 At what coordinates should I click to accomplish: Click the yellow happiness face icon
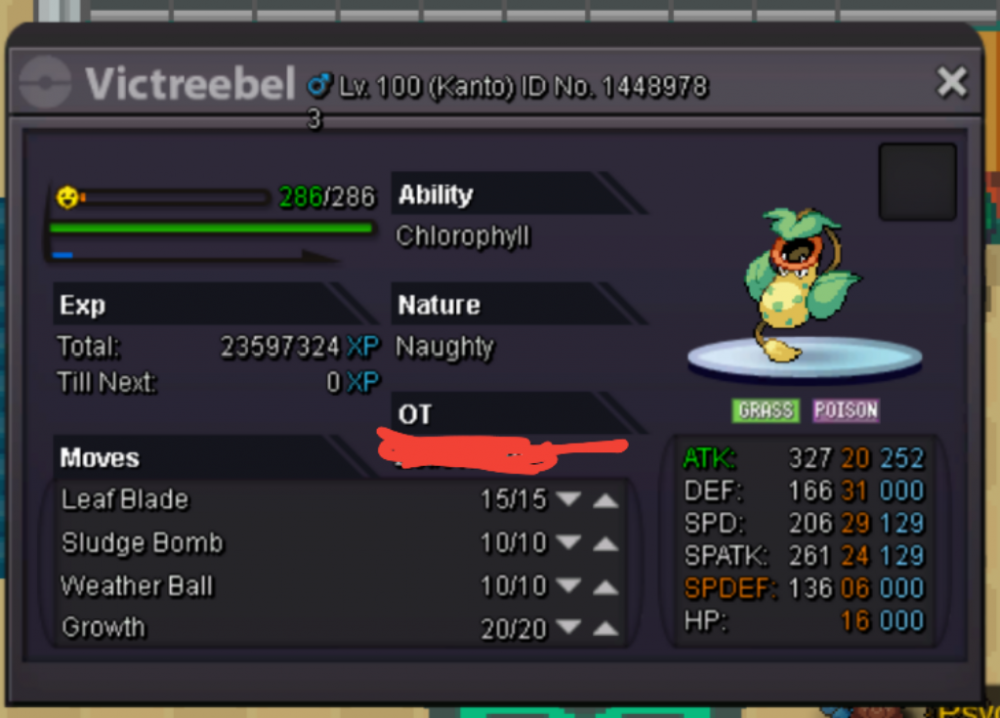click(67, 197)
